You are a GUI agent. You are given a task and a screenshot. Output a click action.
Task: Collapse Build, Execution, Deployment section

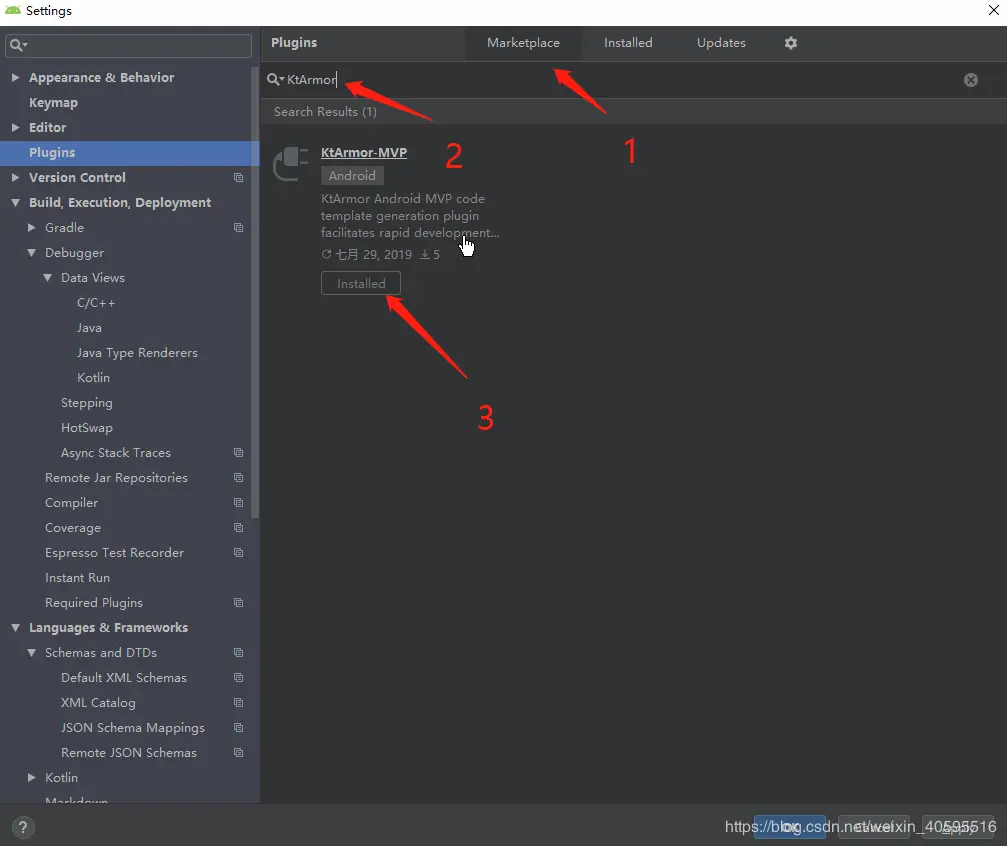[15, 202]
